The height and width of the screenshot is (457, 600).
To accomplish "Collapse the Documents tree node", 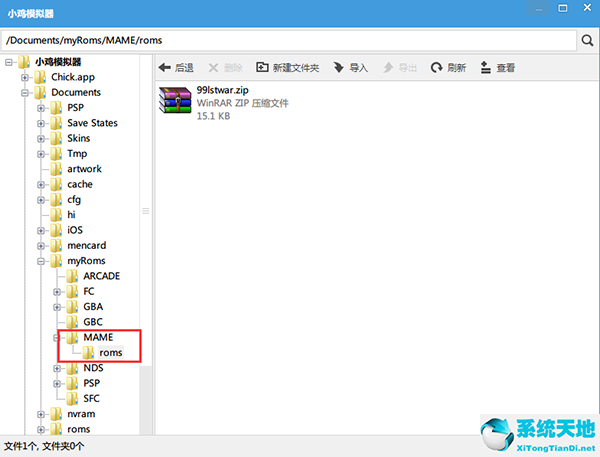I will click(25, 92).
